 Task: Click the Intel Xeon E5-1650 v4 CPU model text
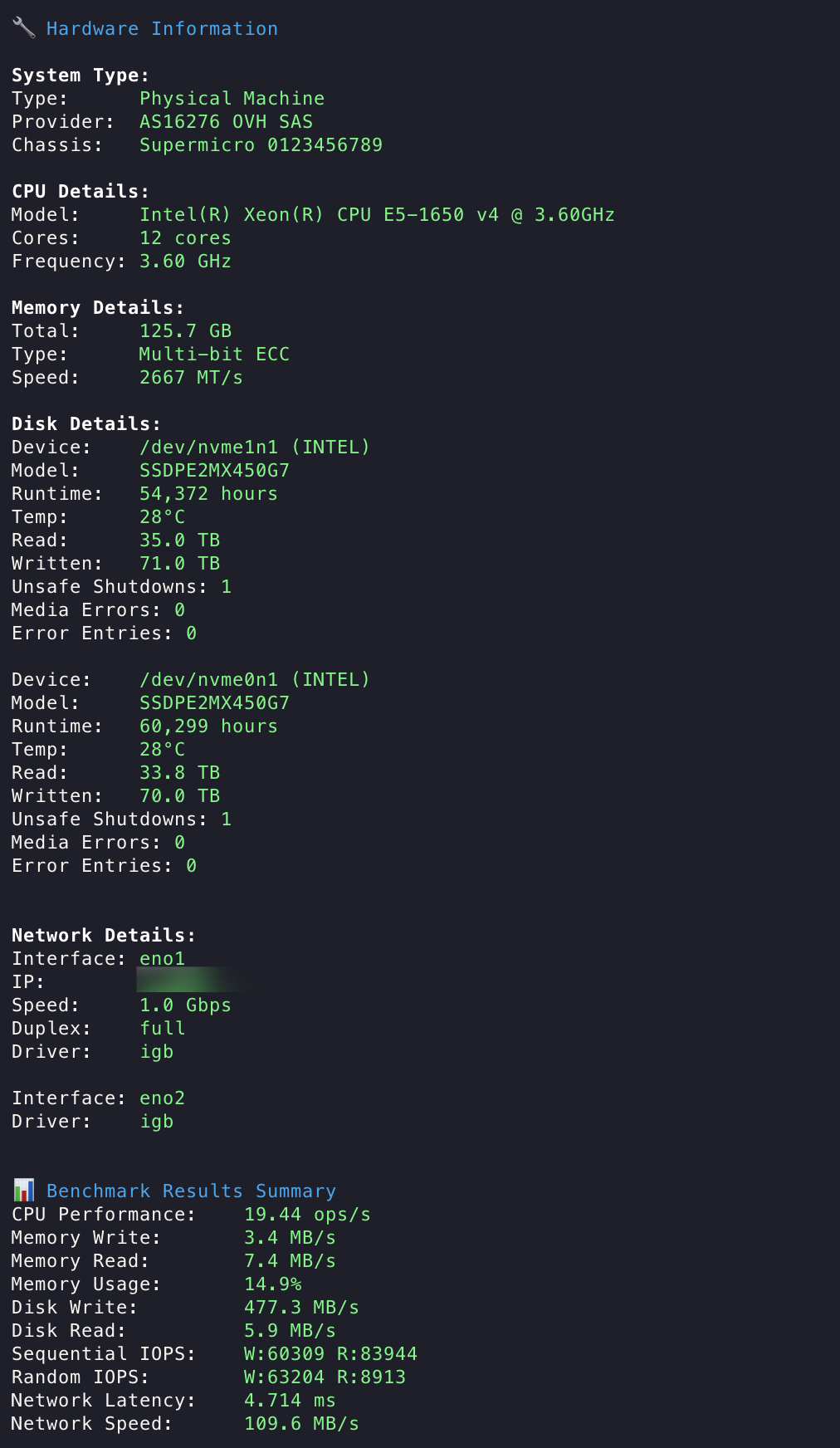point(377,214)
